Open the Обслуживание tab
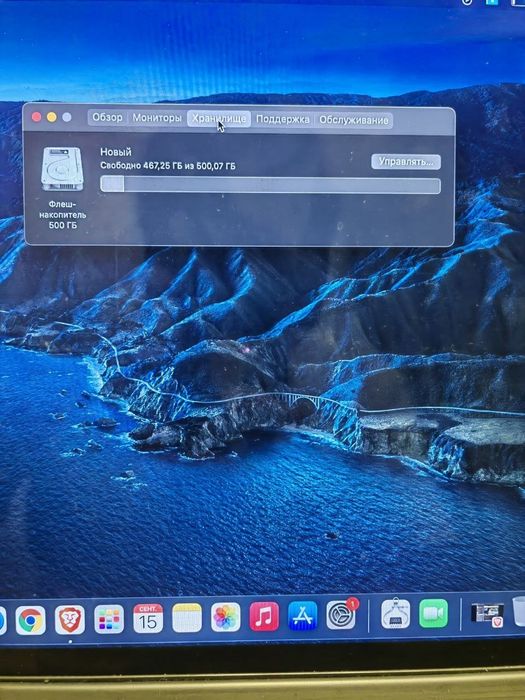The width and height of the screenshot is (525, 700). coord(354,120)
